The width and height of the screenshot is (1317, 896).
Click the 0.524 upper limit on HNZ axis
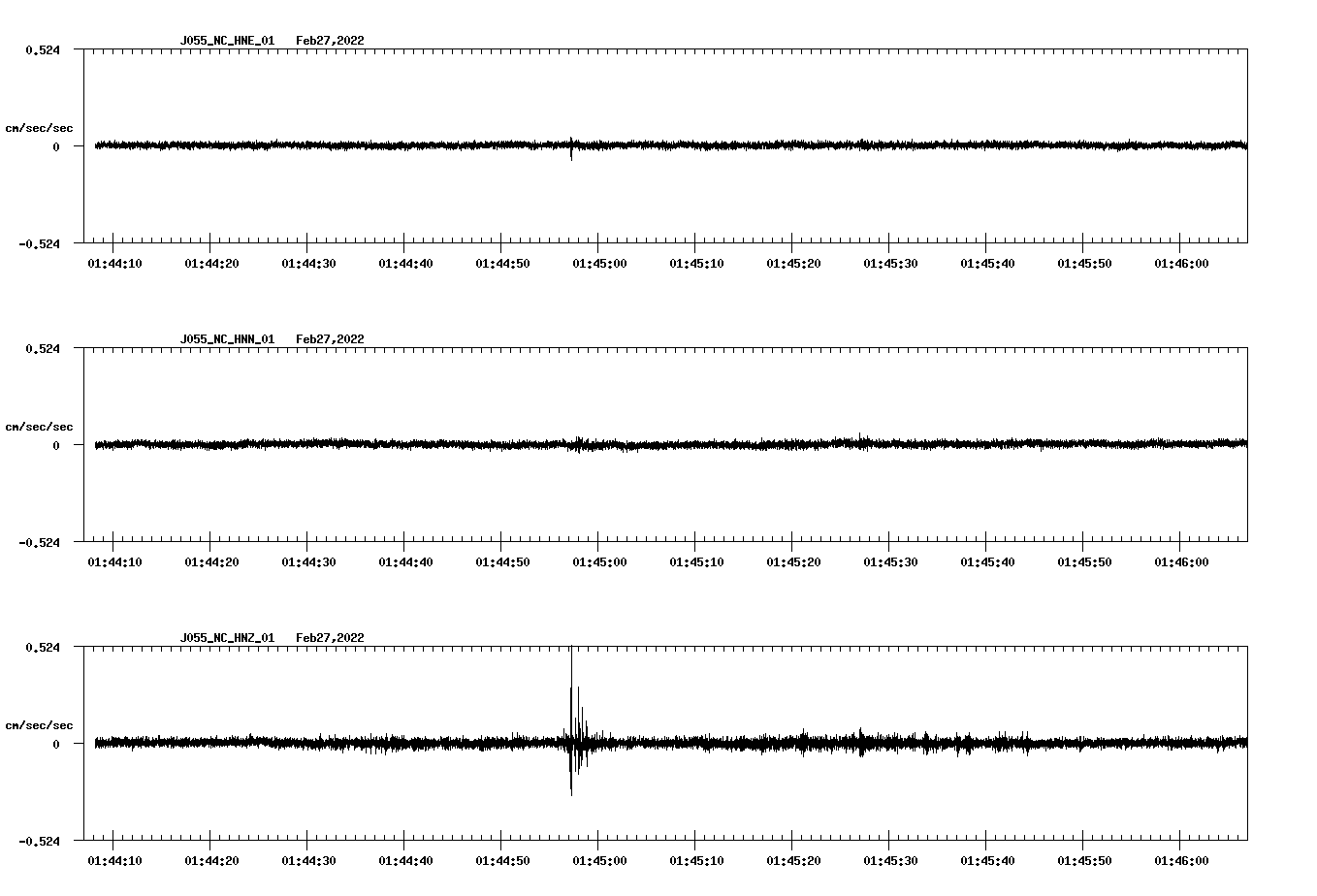pyautogui.click(x=43, y=647)
